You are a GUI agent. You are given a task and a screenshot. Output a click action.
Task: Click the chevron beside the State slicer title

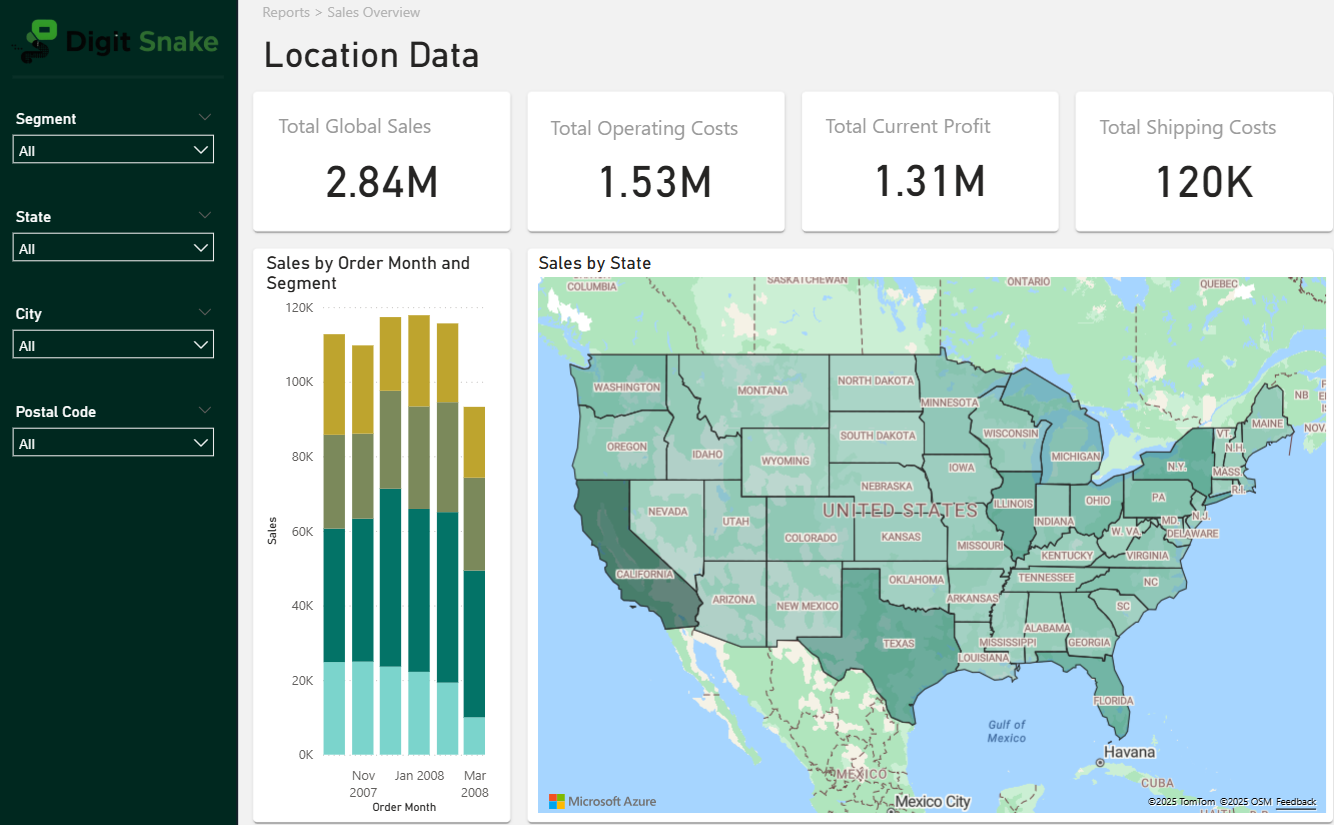pyautogui.click(x=205, y=216)
